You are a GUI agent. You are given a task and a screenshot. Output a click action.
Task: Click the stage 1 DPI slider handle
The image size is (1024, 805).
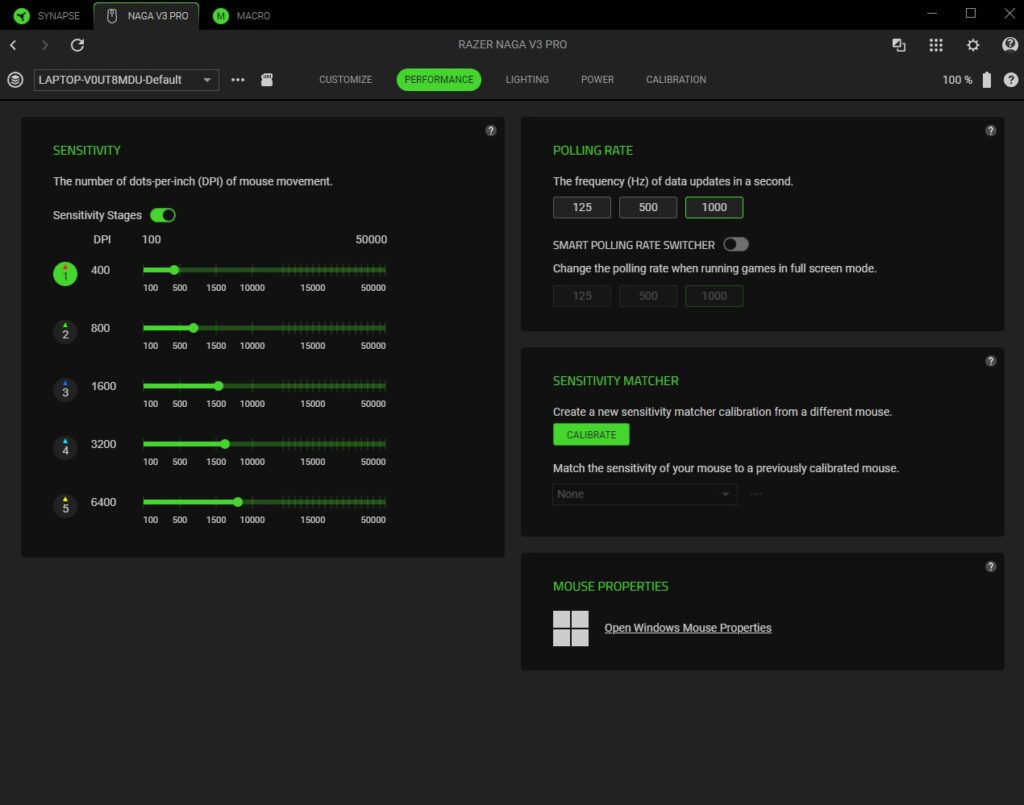tap(174, 270)
